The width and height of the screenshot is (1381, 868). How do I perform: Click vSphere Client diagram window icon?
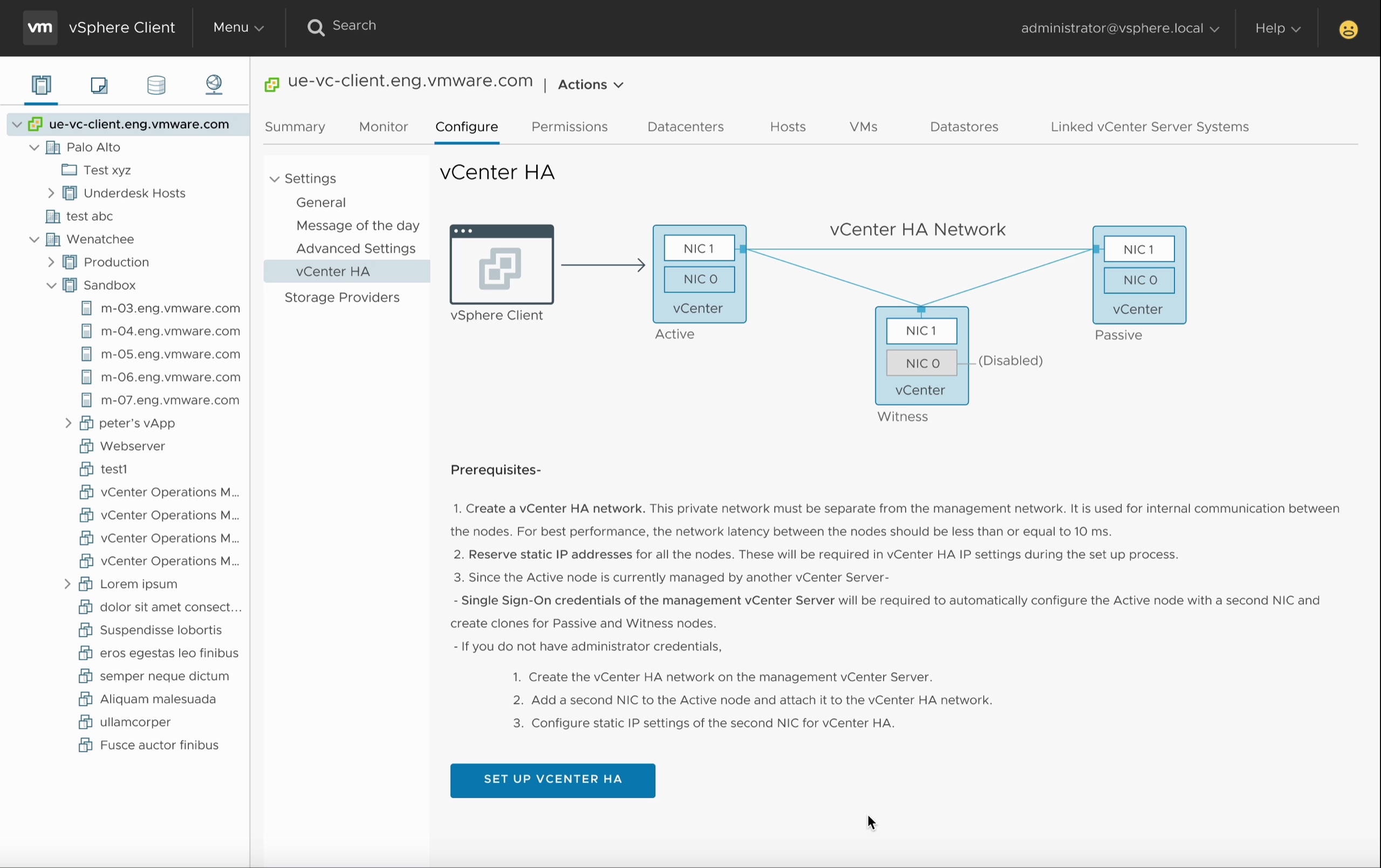tap(502, 264)
